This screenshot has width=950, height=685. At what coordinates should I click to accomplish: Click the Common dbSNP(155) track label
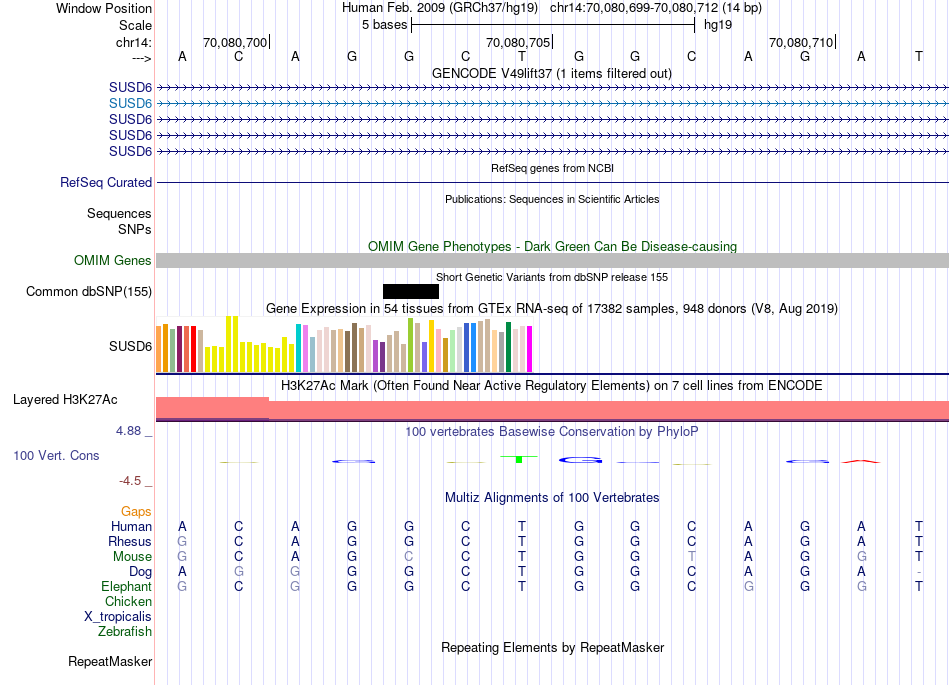point(89,291)
